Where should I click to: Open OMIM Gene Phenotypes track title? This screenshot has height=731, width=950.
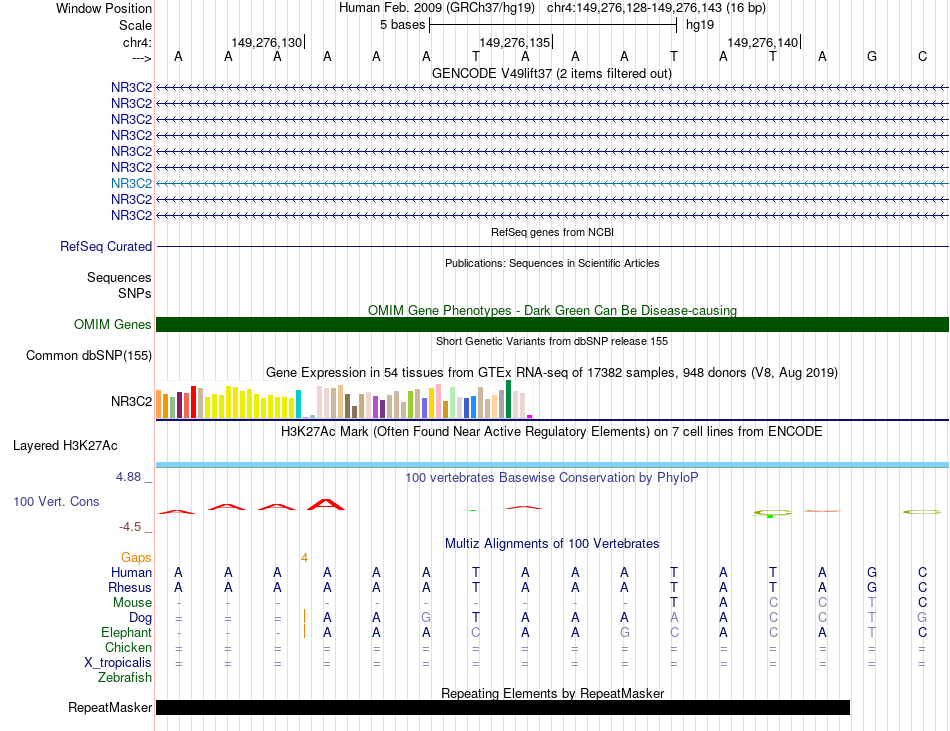(552, 310)
